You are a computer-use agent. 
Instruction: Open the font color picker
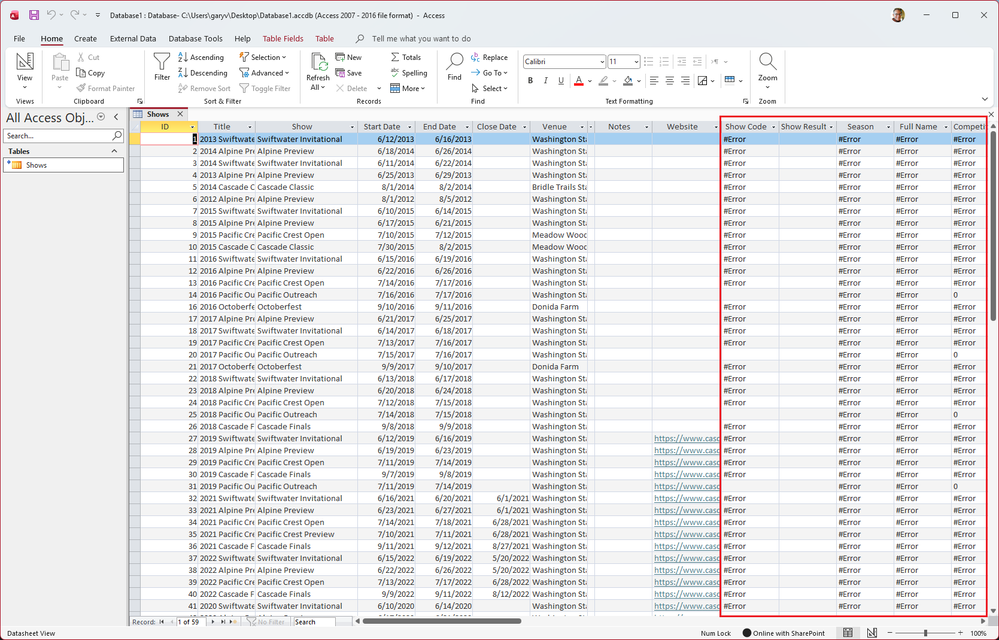tap(589, 81)
